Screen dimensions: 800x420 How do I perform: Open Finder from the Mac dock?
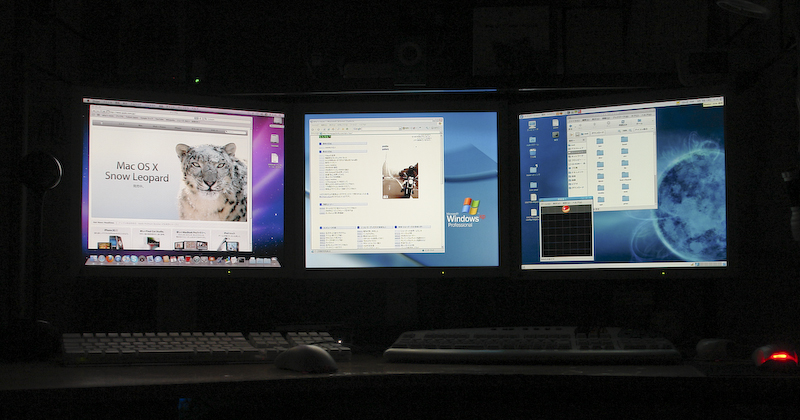click(93, 259)
